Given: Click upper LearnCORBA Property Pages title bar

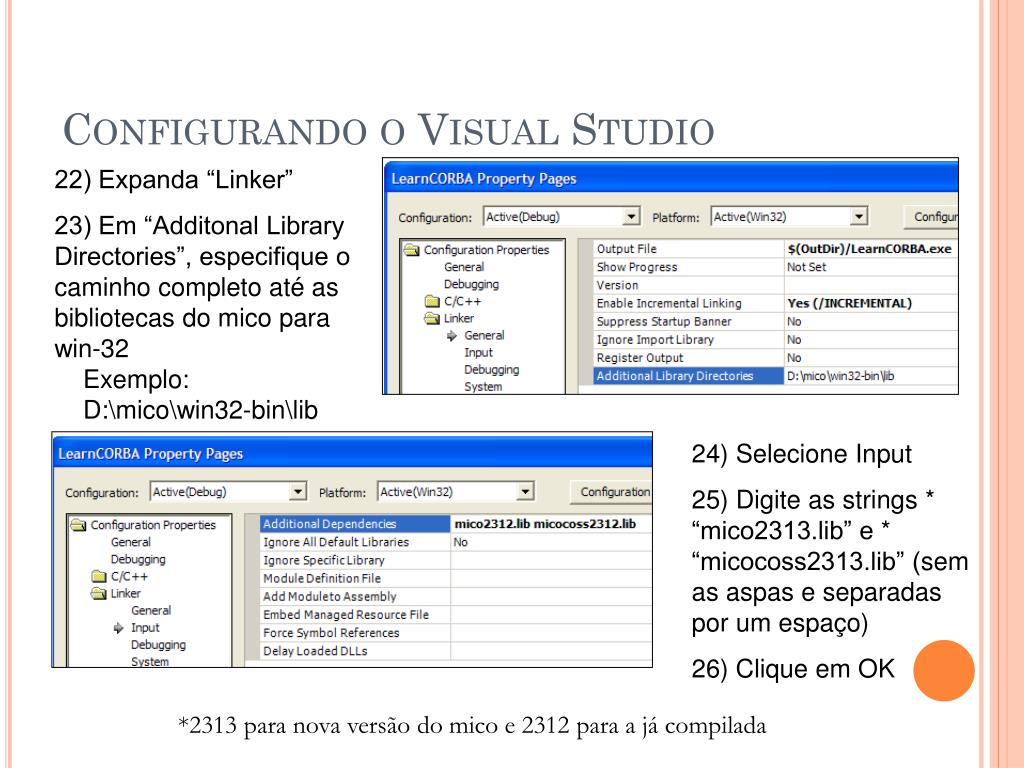Looking at the screenshot, I should pyautogui.click(x=671, y=178).
